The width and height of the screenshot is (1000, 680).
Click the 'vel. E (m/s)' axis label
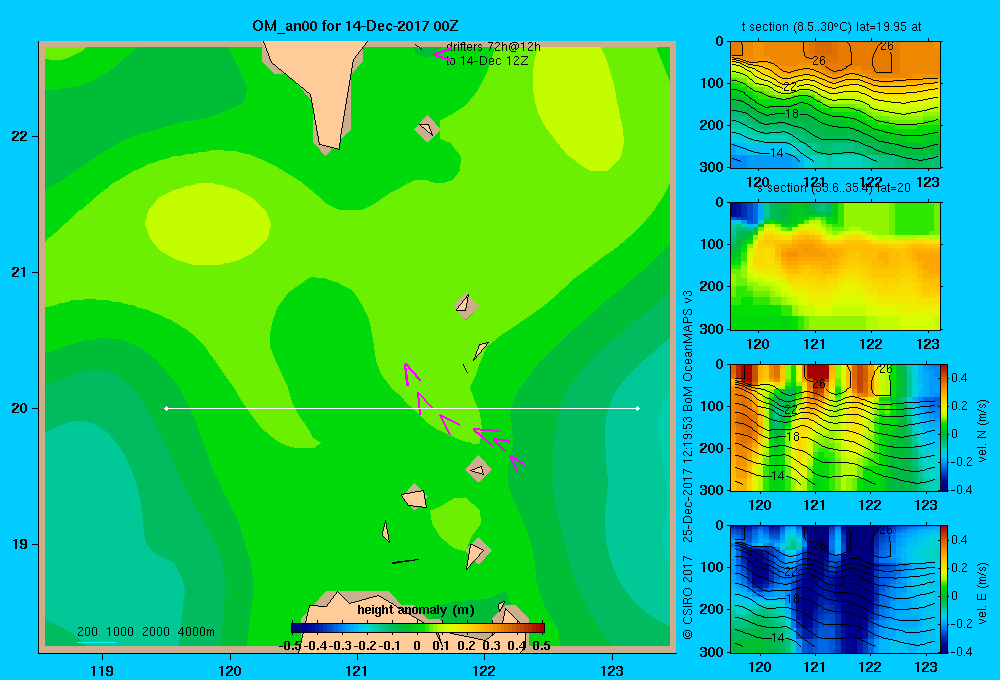point(982,593)
